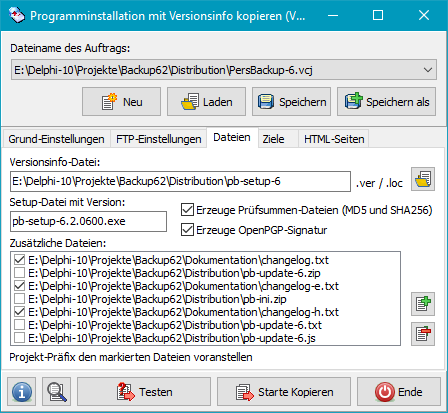Uncheck the changelog-e.txt file entry
Screen dimensions: 448x413
coord(20,286)
